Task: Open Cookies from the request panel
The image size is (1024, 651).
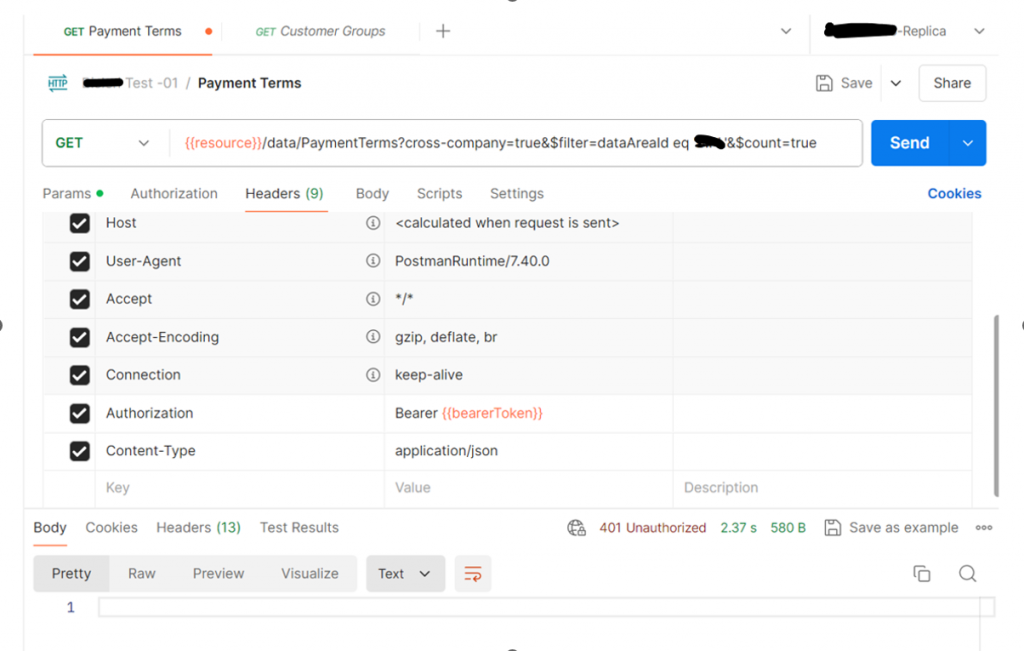Action: coord(953,193)
